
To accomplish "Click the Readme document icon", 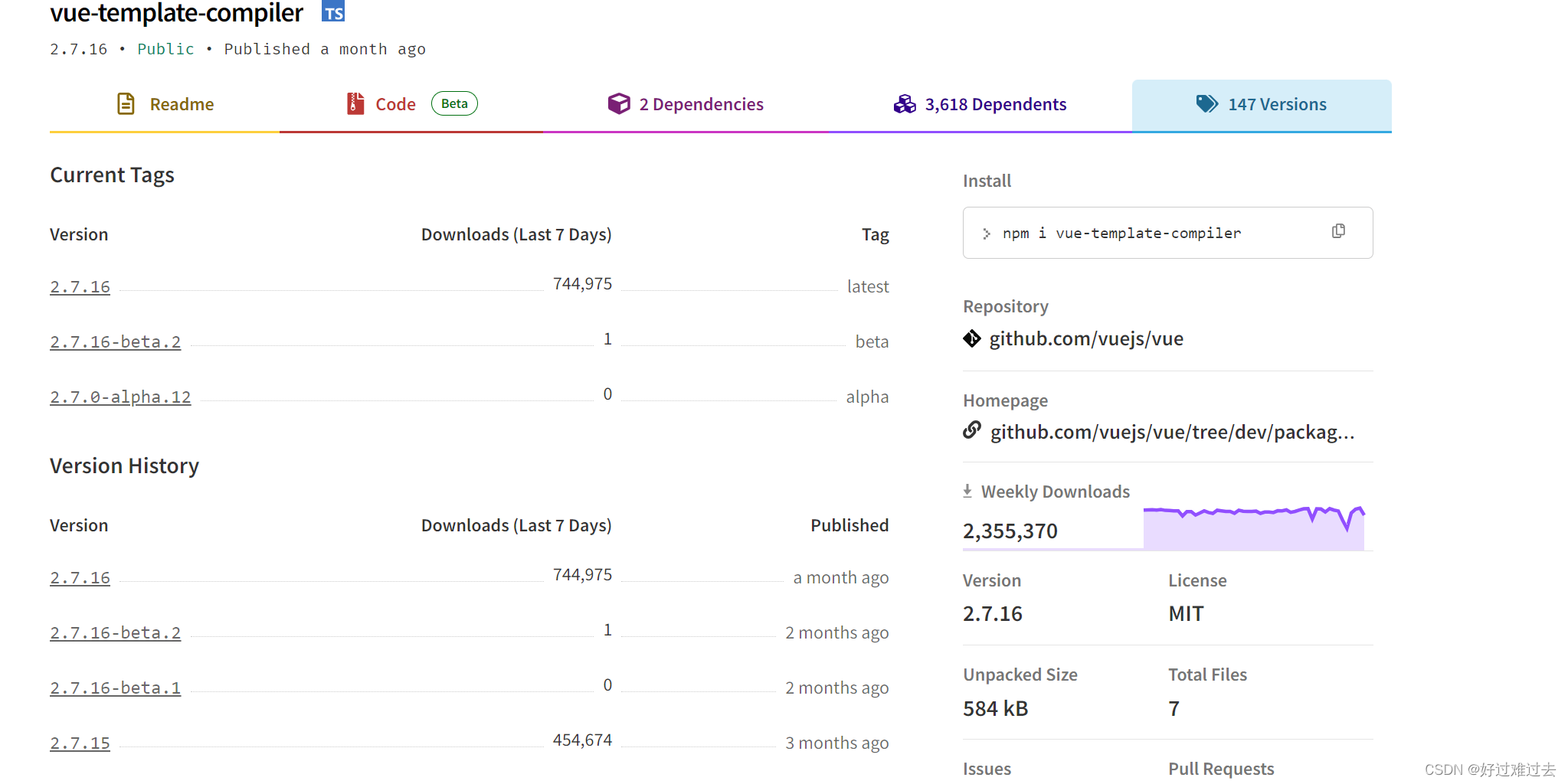I will pos(126,103).
